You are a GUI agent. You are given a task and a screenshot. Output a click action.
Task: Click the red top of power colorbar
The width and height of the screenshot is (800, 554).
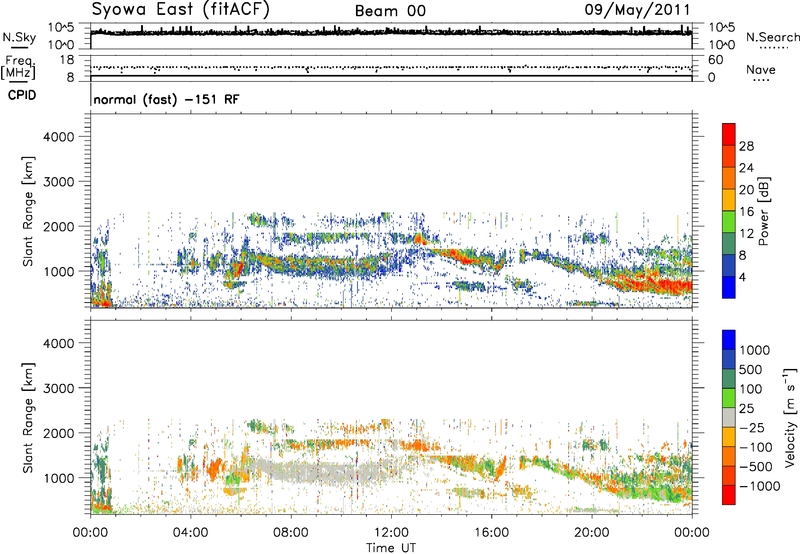click(x=729, y=134)
